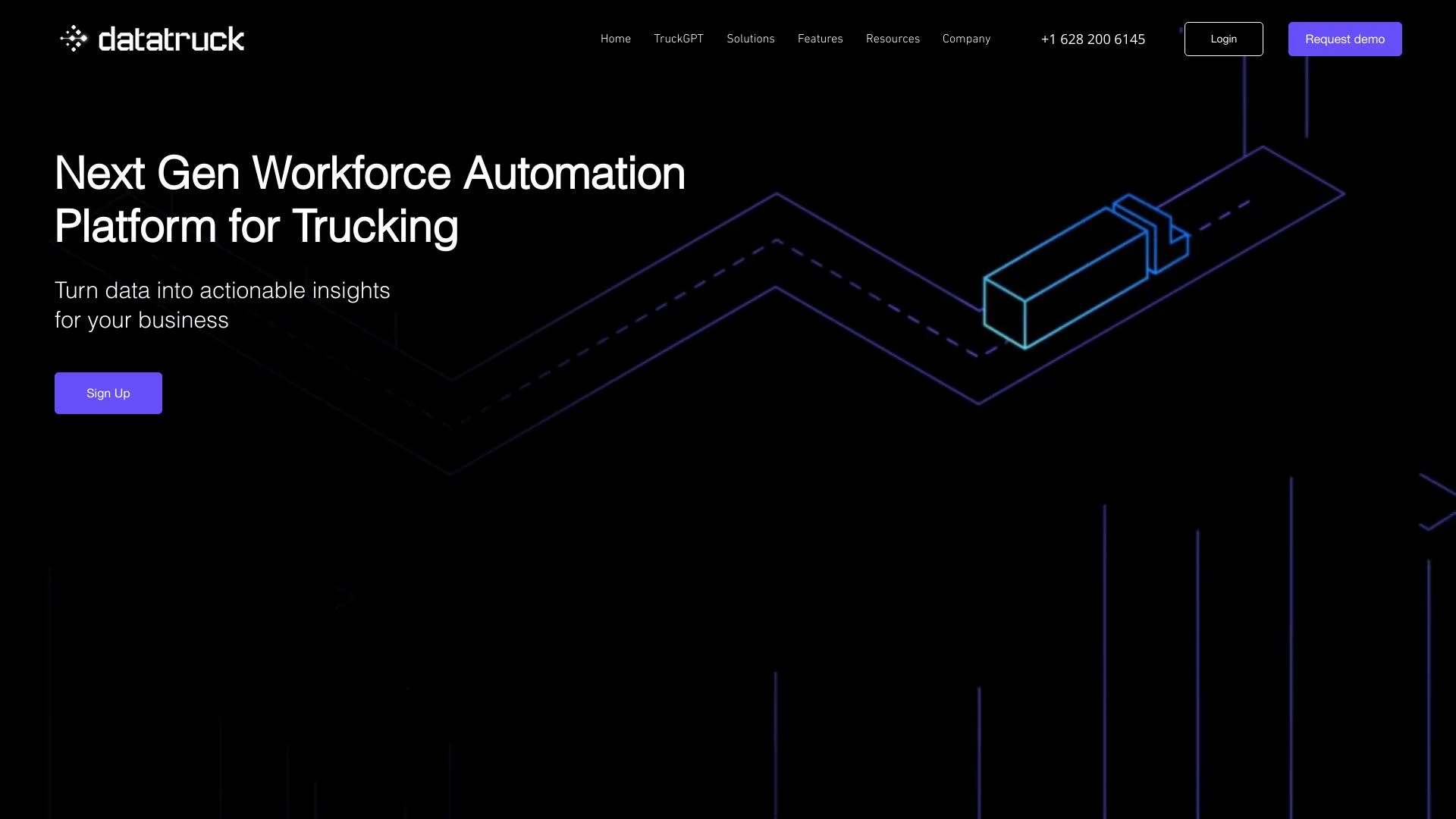
Task: Click the headline 'Next Gen Workforce Automation'
Action: 369,174
